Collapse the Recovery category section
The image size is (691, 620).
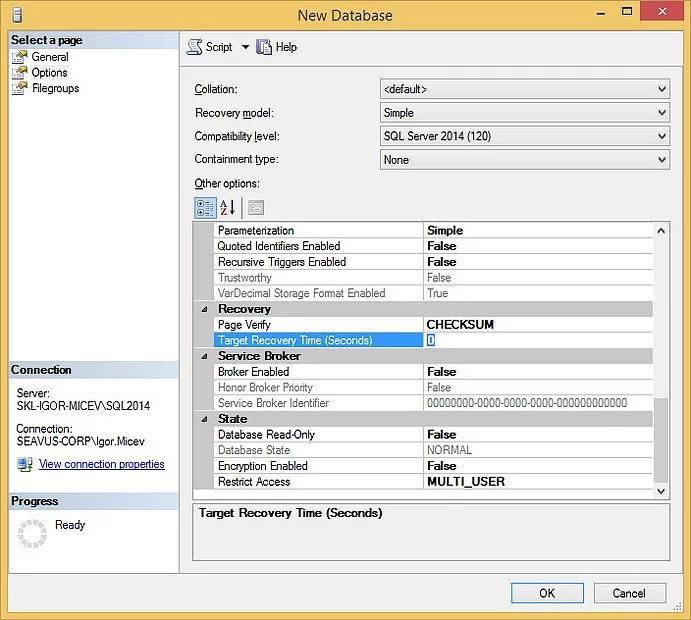pyautogui.click(x=205, y=309)
